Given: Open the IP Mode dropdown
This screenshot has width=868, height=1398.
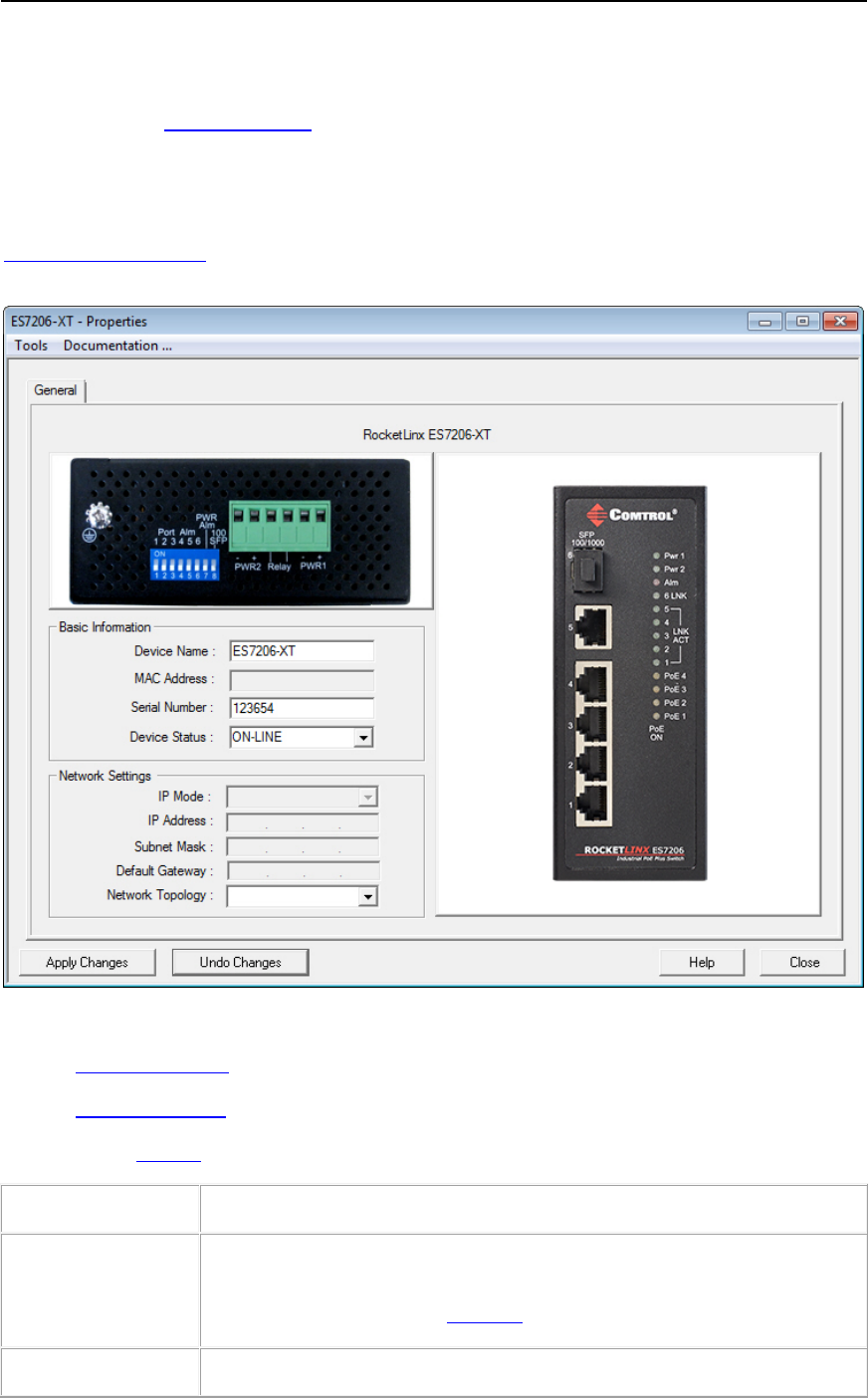Looking at the screenshot, I should (x=368, y=798).
